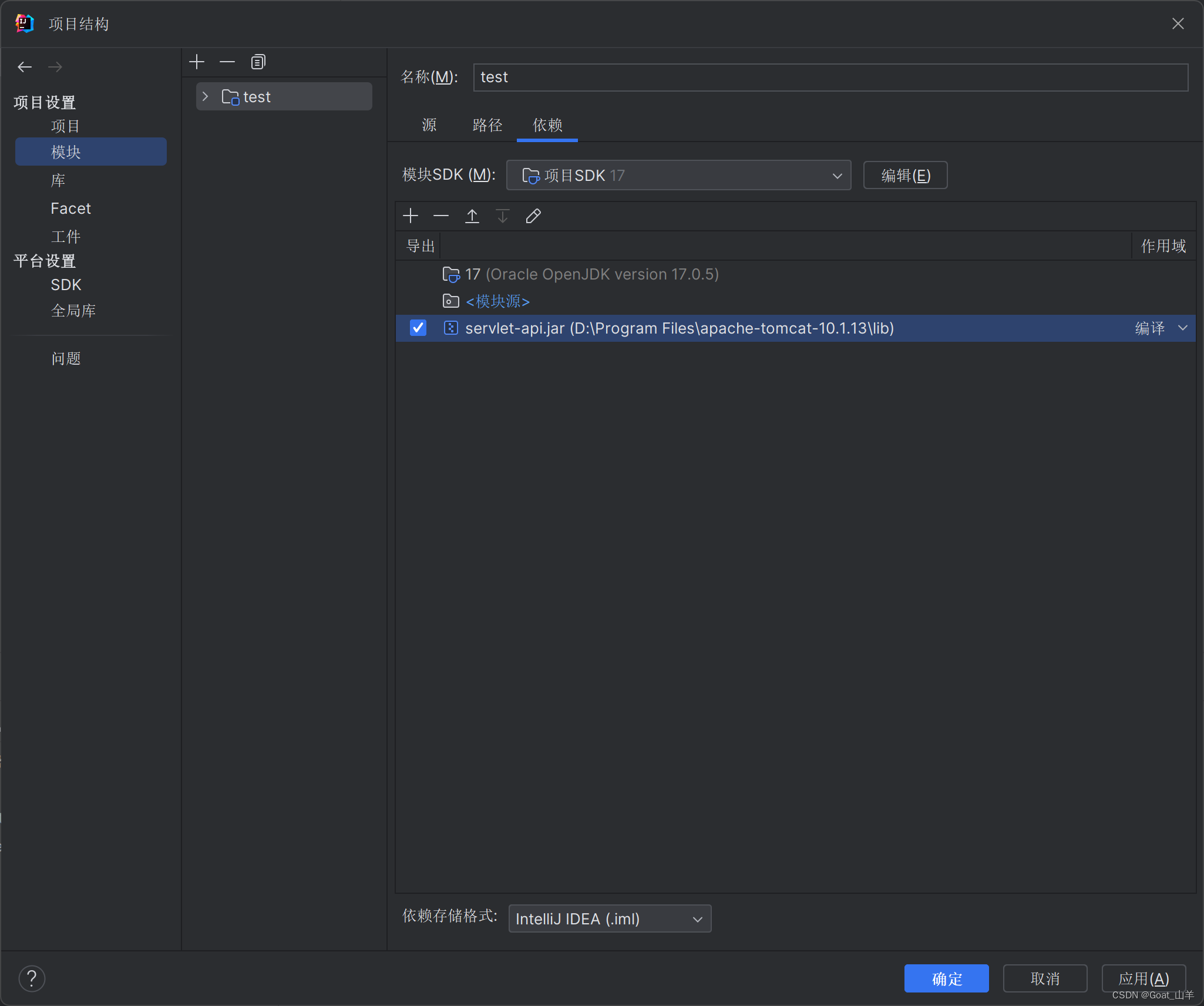The image size is (1204, 1006).
Task: Click the remove module minus icon
Action: pyautogui.click(x=227, y=62)
